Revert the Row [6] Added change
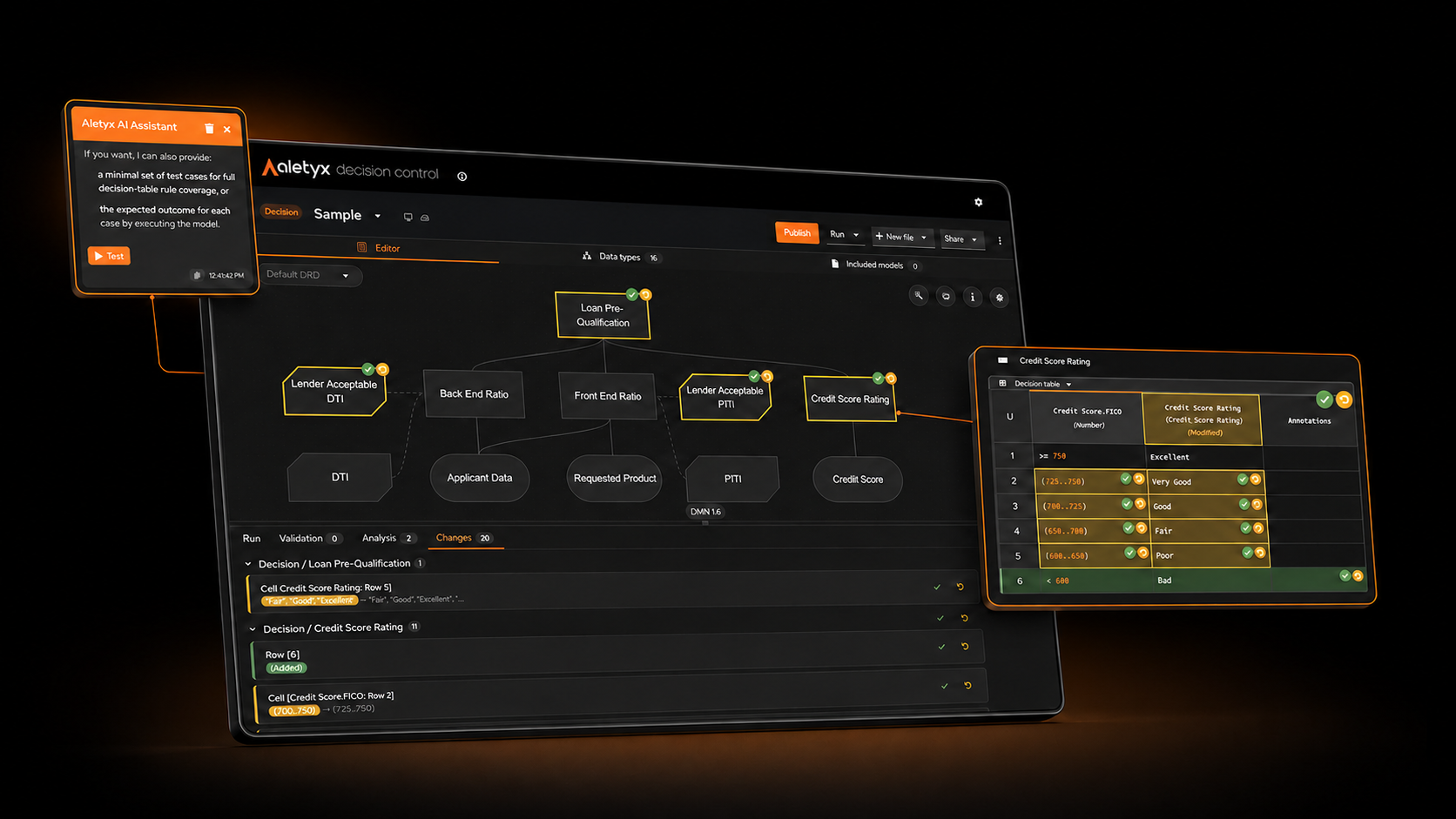Screen dimensions: 1456x819 click(965, 647)
